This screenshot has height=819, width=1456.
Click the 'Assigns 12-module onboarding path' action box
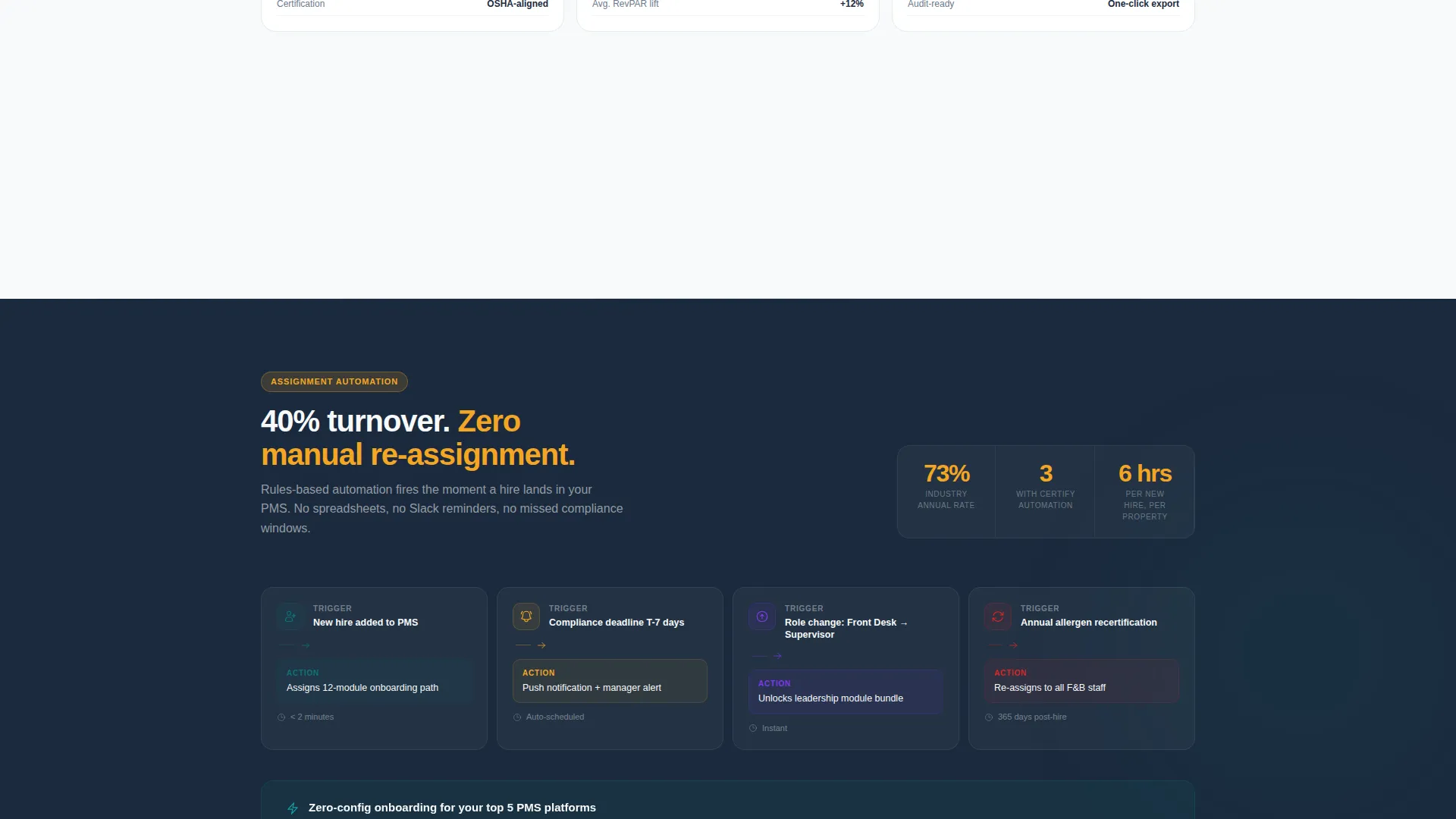click(374, 681)
